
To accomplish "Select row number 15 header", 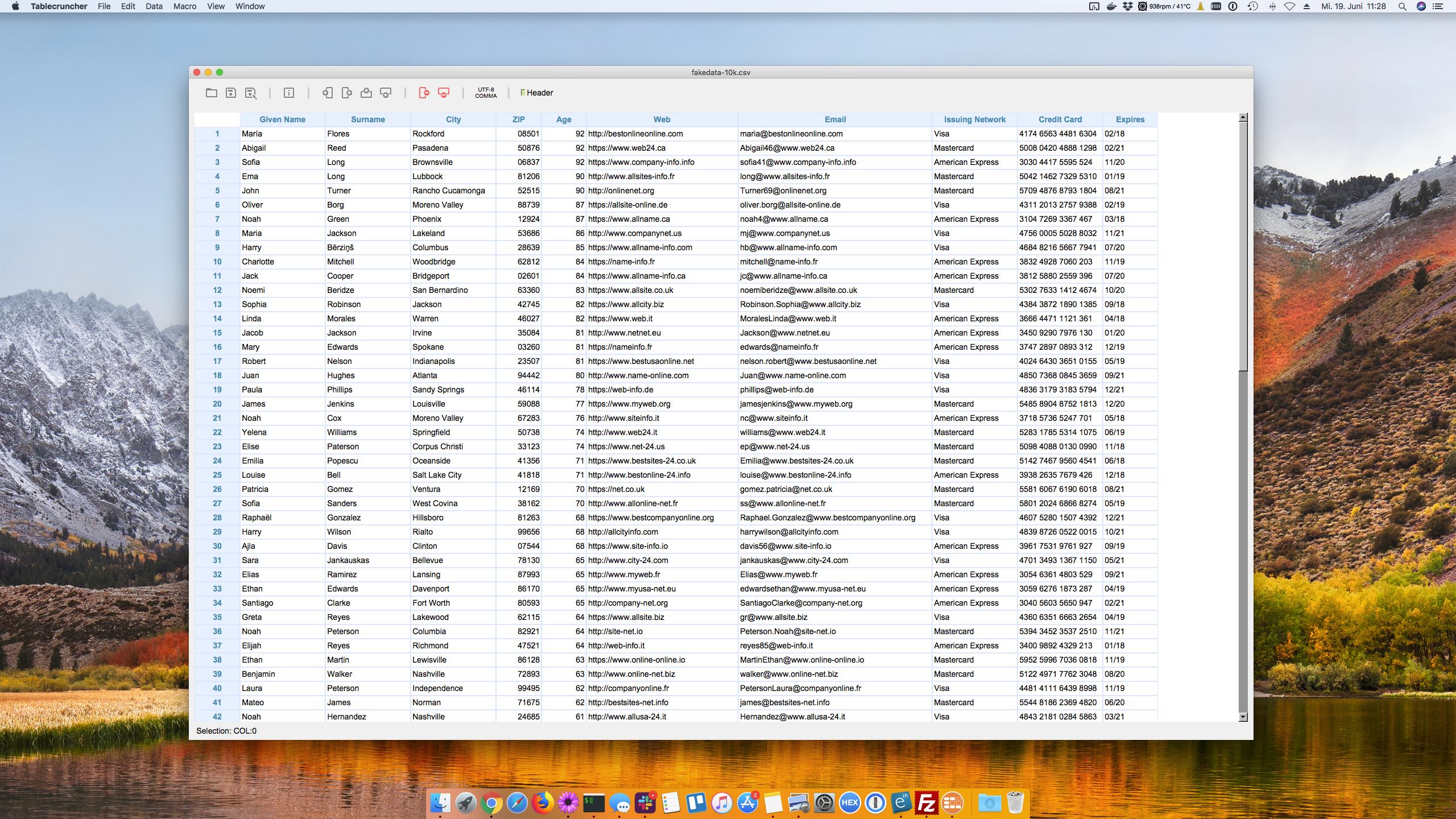I will click(x=217, y=333).
